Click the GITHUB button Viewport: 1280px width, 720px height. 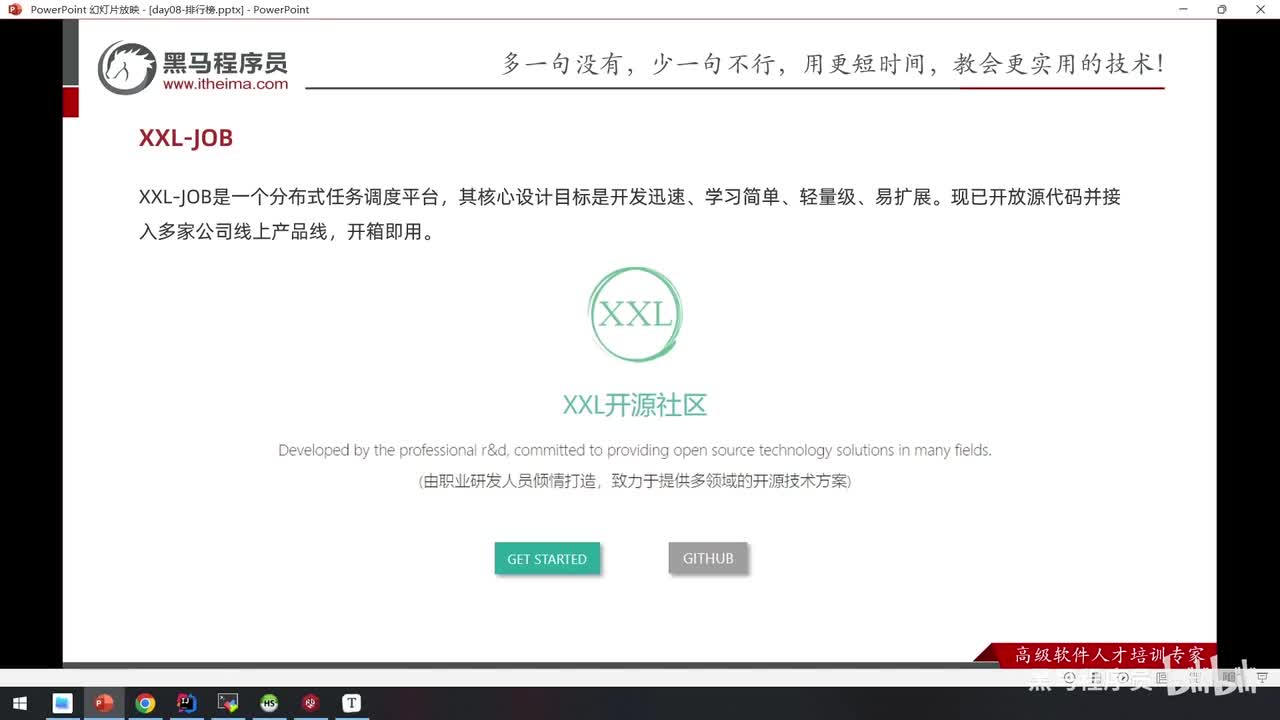[708, 558]
